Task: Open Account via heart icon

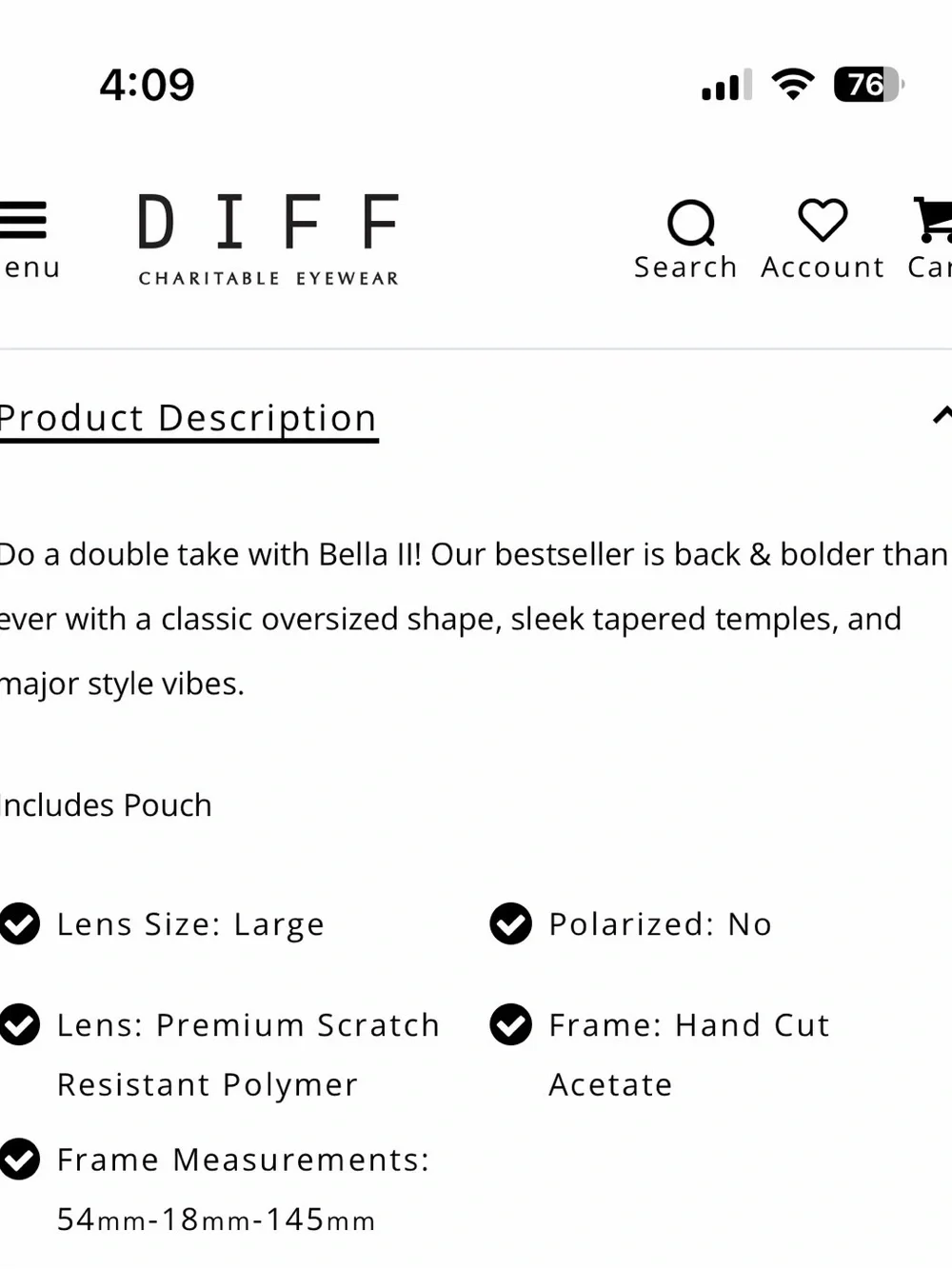Action: pos(823,220)
